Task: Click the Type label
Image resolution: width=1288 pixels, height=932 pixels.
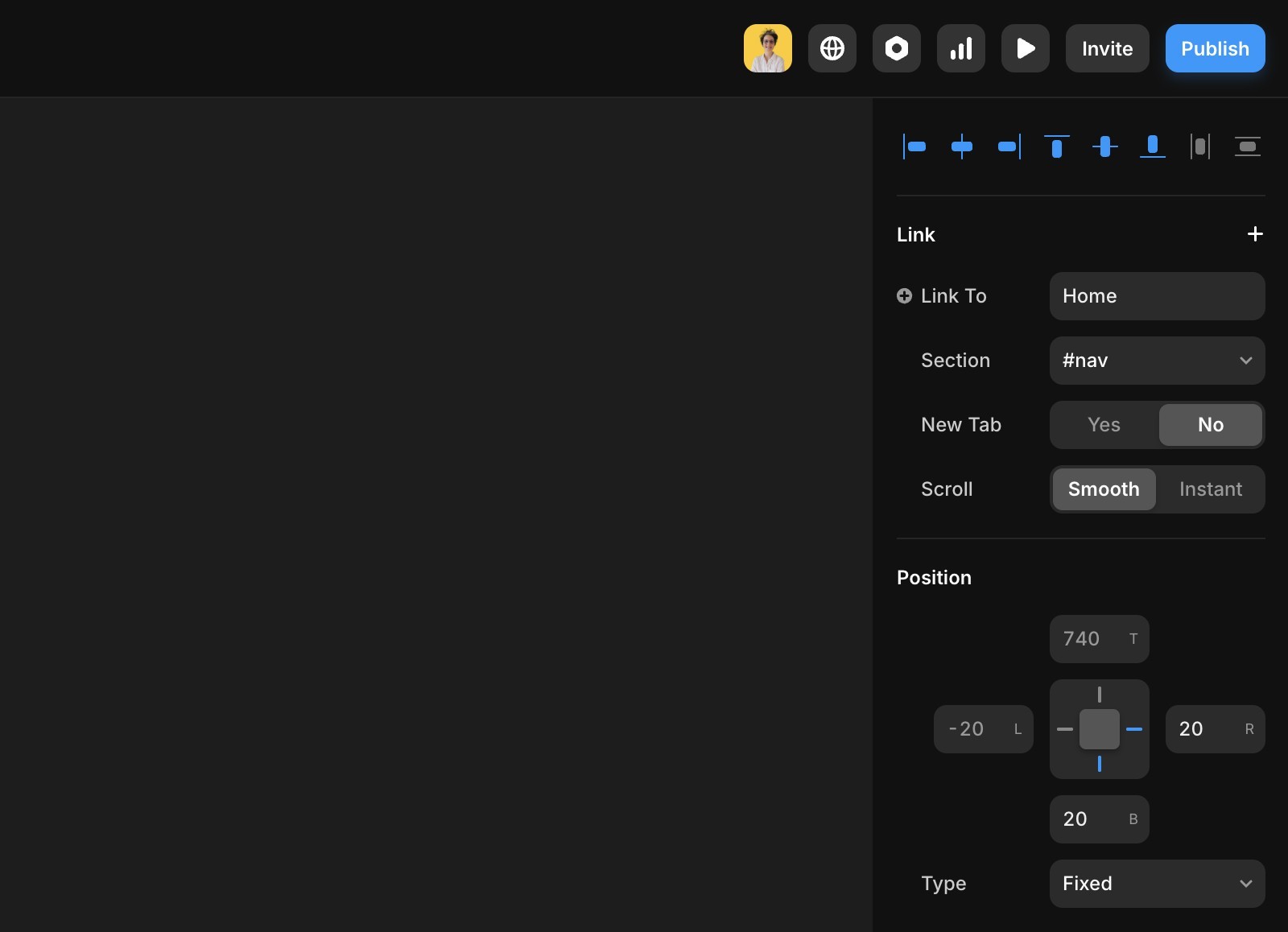Action: point(943,884)
